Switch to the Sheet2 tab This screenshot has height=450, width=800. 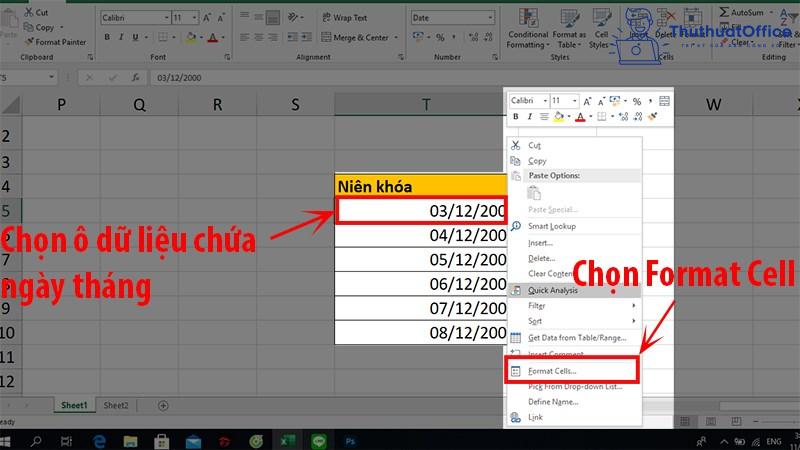coord(116,406)
